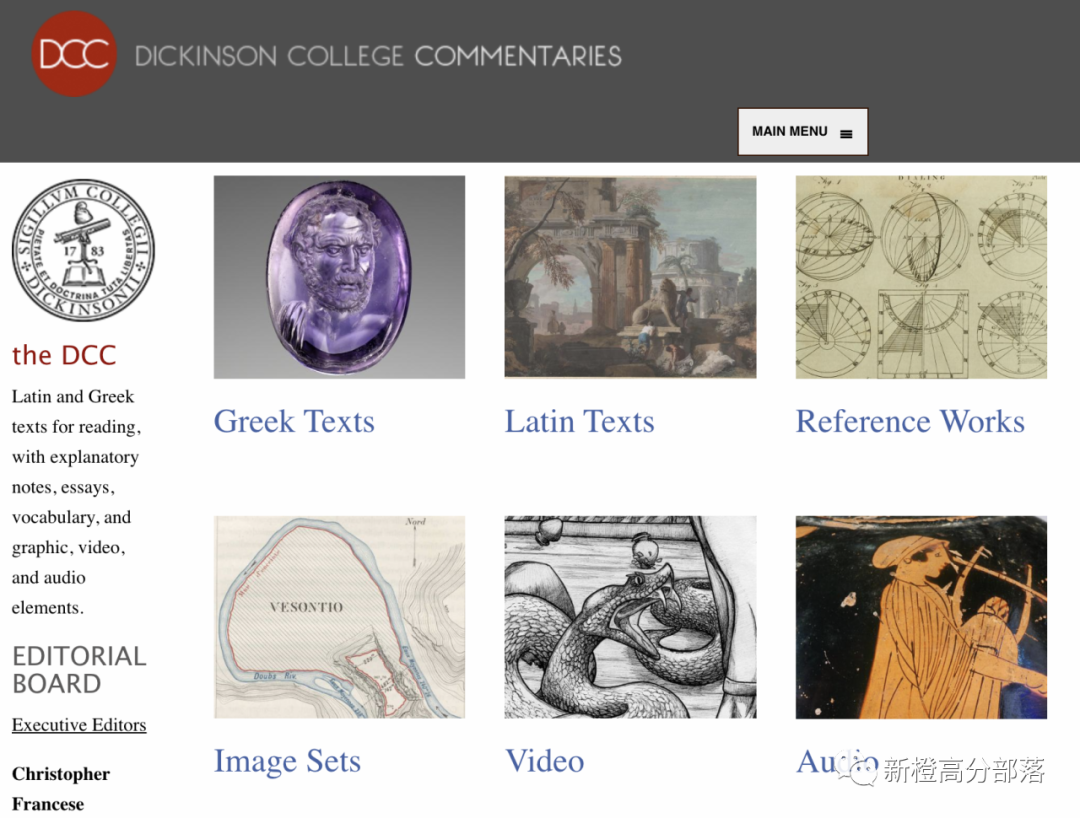The height and width of the screenshot is (818, 1080).
Task: Click the Dickinson College Commentaries title
Action: 378,56
